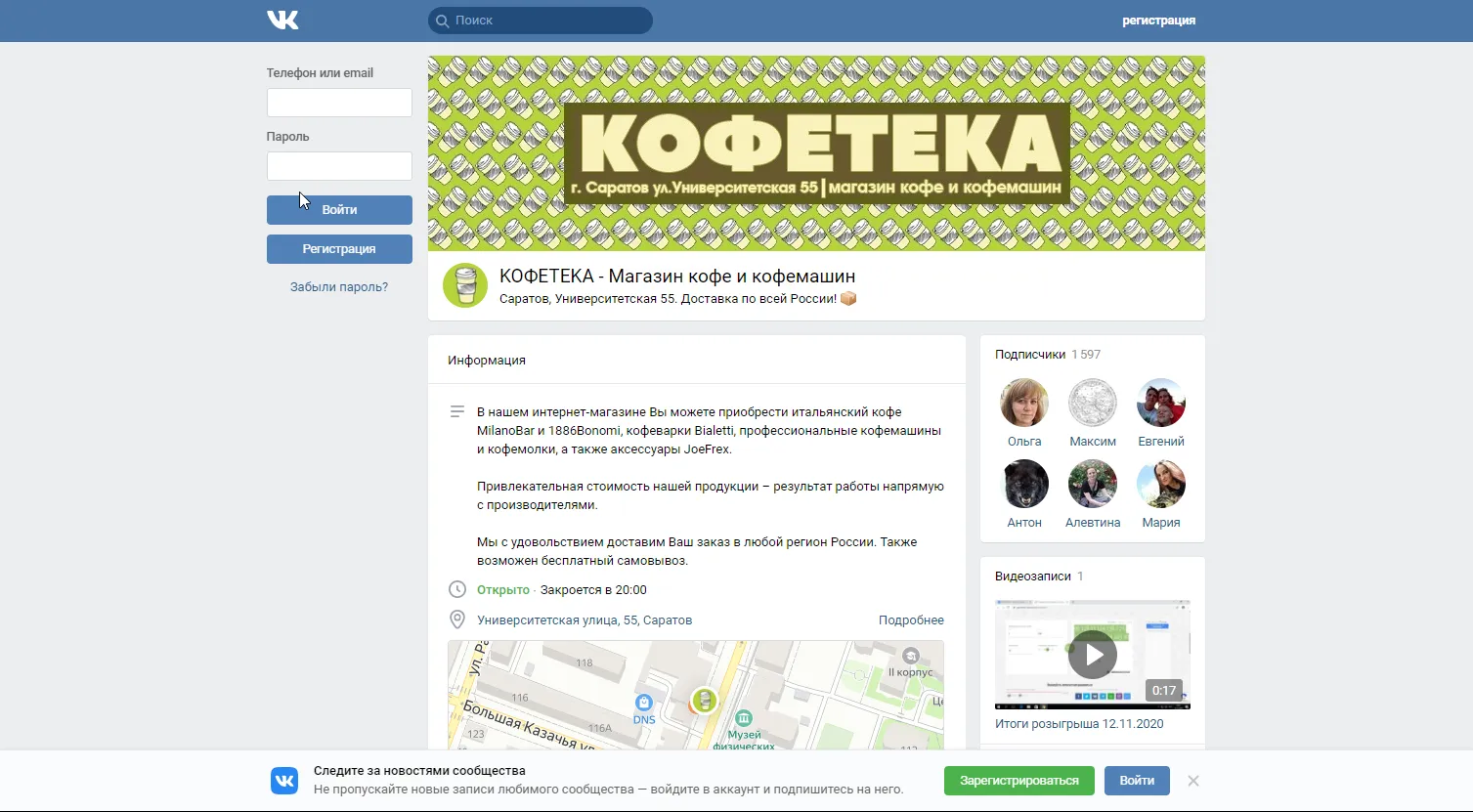Click the blue Войти button in the login form

click(339, 210)
